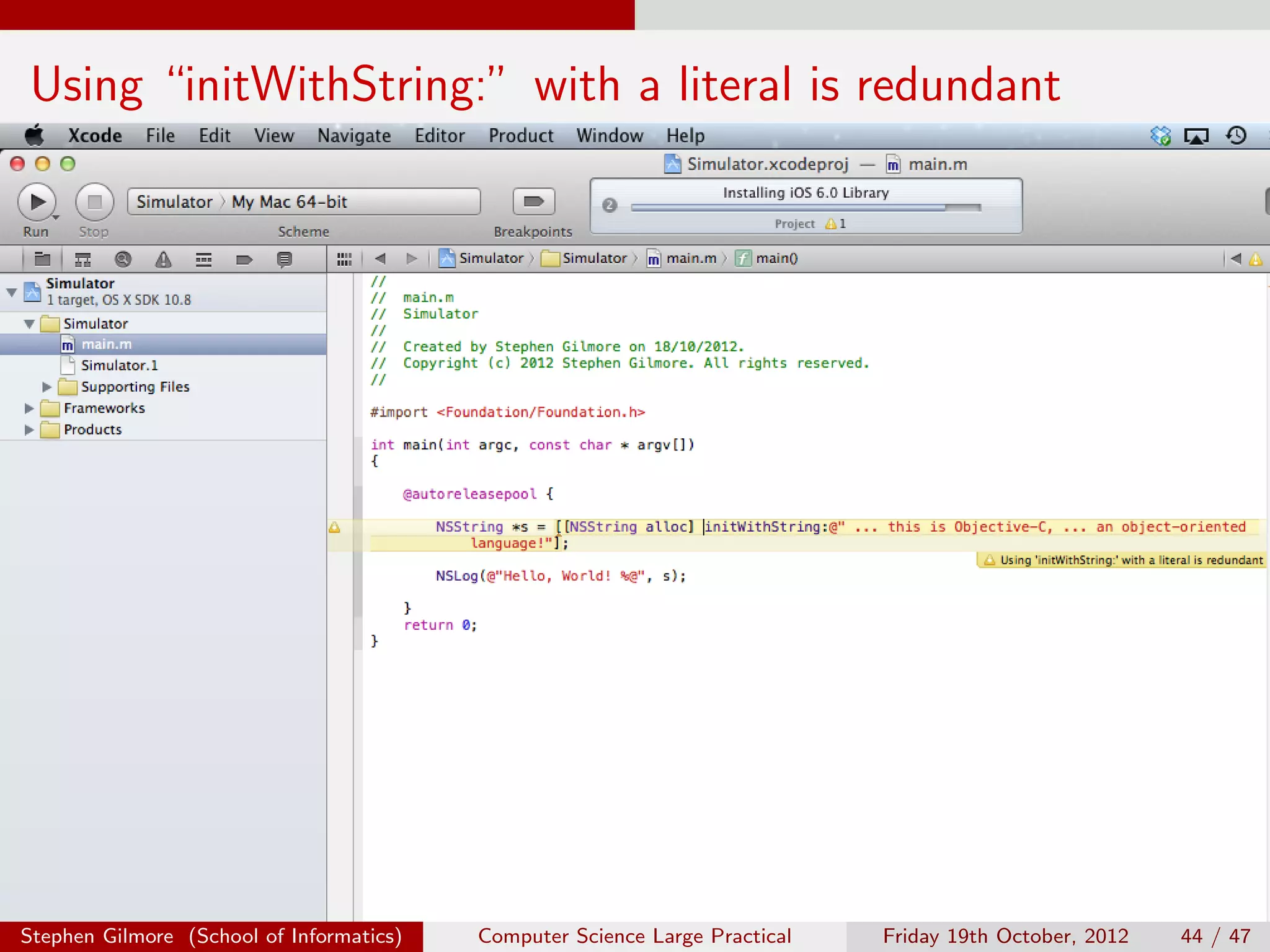1270x952 pixels.
Task: Open the Help menu
Action: coord(685,135)
